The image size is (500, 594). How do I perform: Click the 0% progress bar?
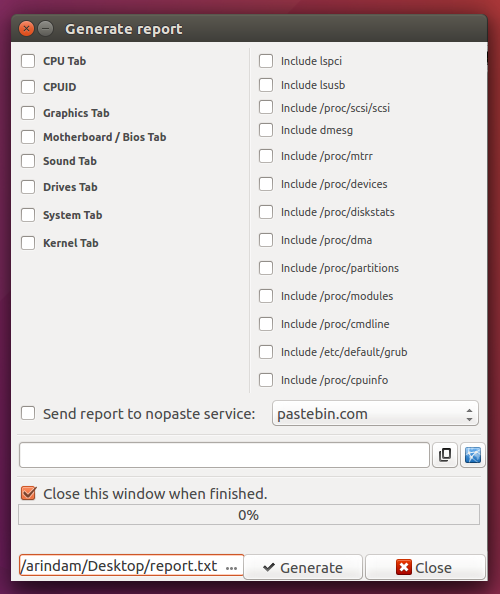coord(249,515)
